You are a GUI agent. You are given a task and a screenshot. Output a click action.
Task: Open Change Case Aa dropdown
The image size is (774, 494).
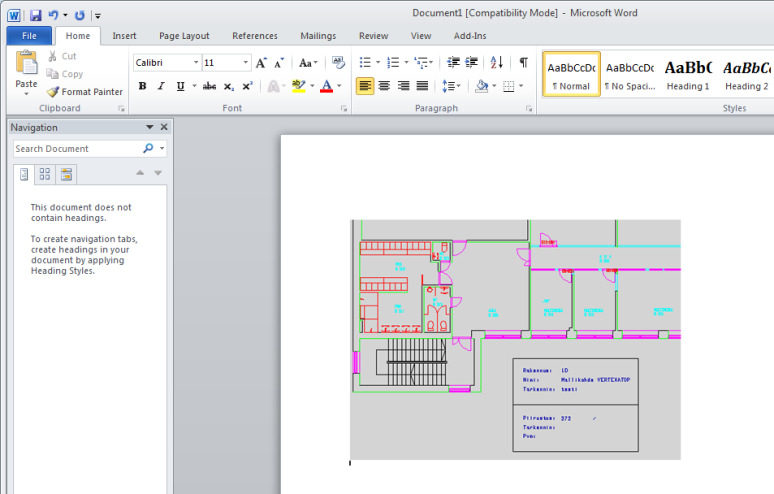[x=308, y=63]
